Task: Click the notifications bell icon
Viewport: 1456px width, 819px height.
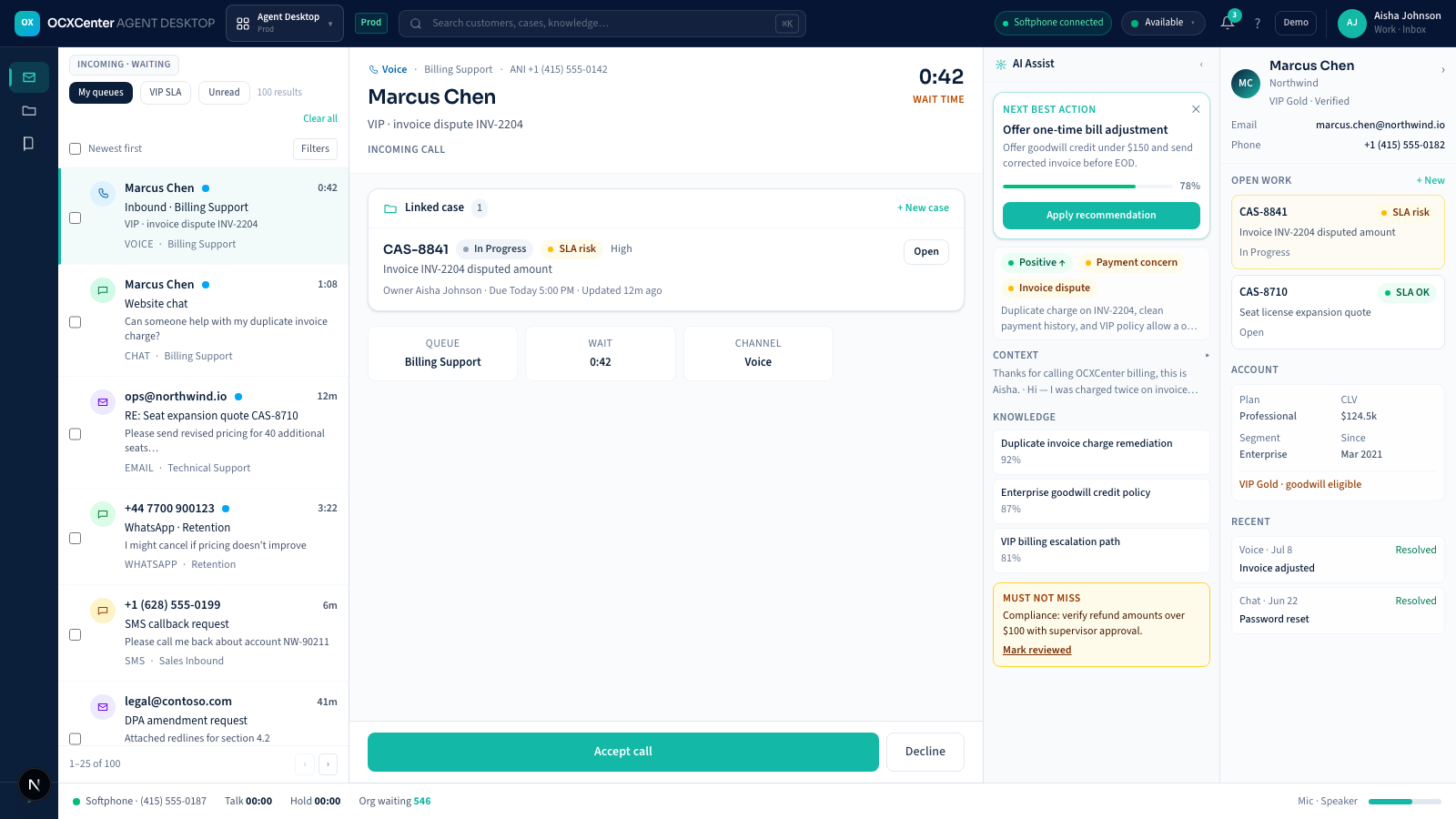Action: 1228,23
